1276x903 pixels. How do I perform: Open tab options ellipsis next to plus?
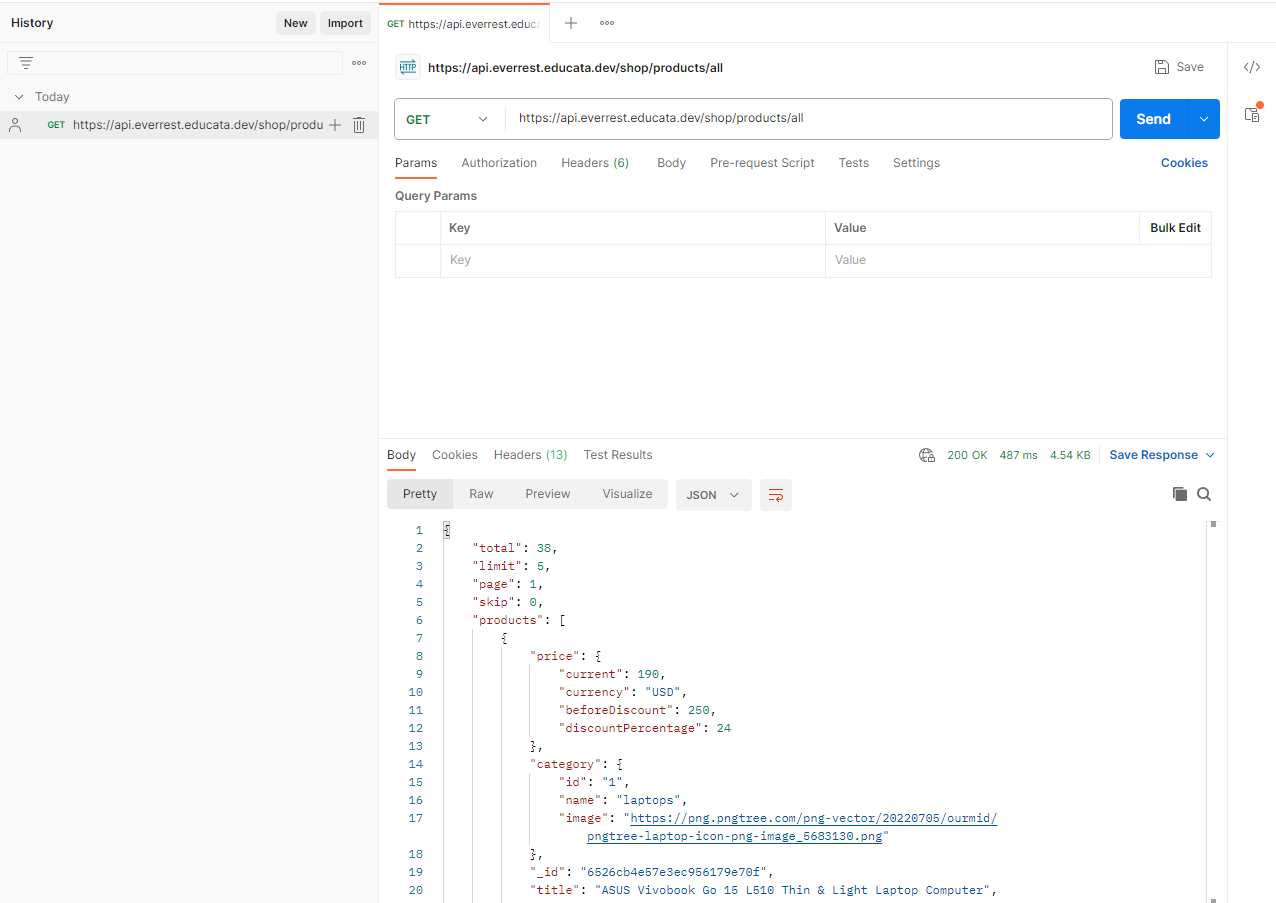pos(607,23)
